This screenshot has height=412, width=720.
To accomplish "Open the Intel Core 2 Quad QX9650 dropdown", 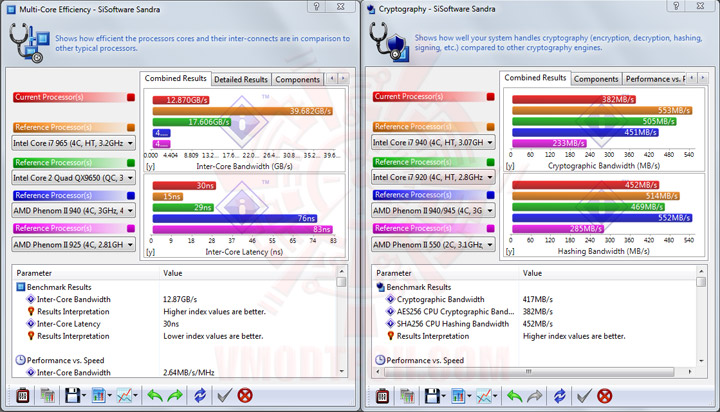I will point(73,178).
